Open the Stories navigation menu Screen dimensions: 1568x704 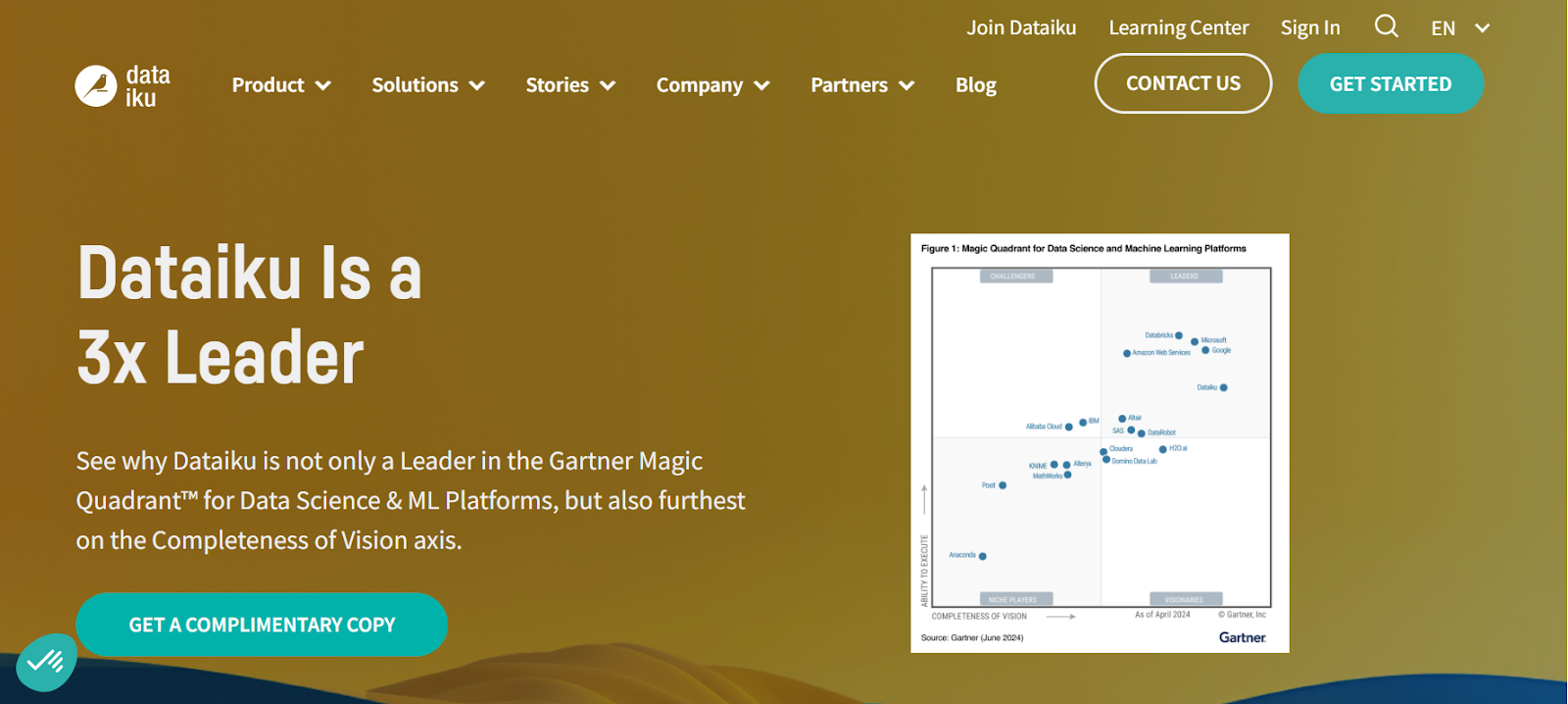(557, 85)
